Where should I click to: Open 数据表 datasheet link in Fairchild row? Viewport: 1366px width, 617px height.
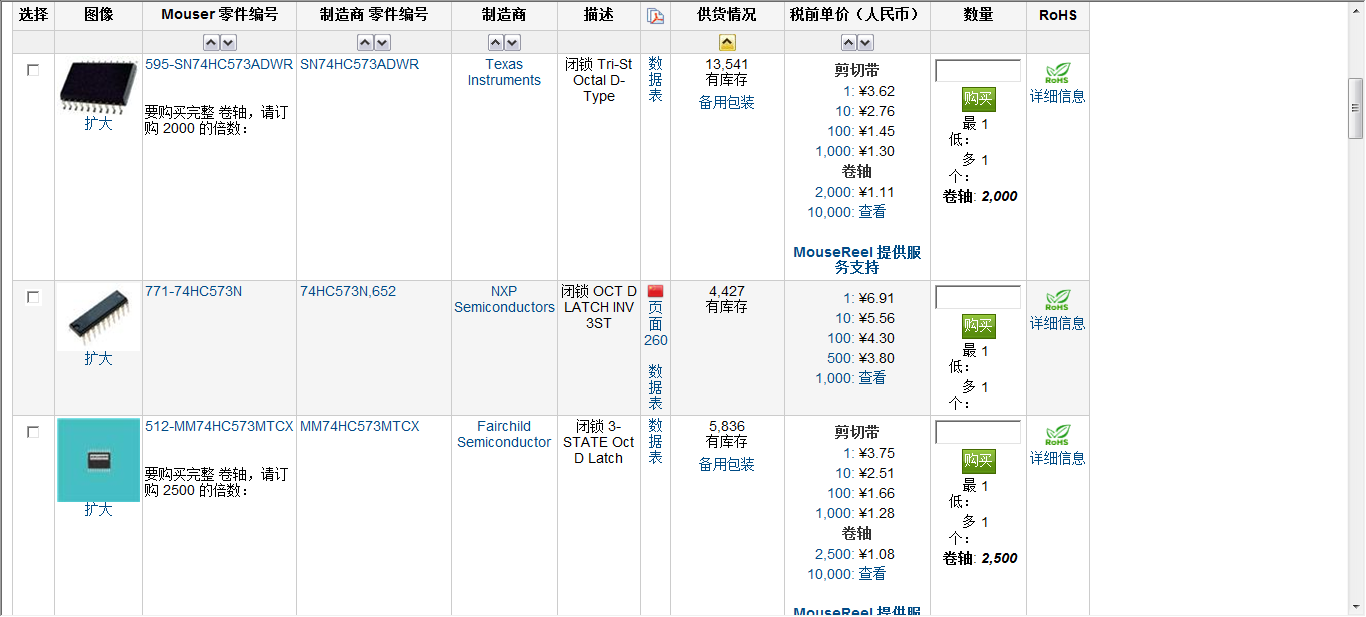point(655,441)
